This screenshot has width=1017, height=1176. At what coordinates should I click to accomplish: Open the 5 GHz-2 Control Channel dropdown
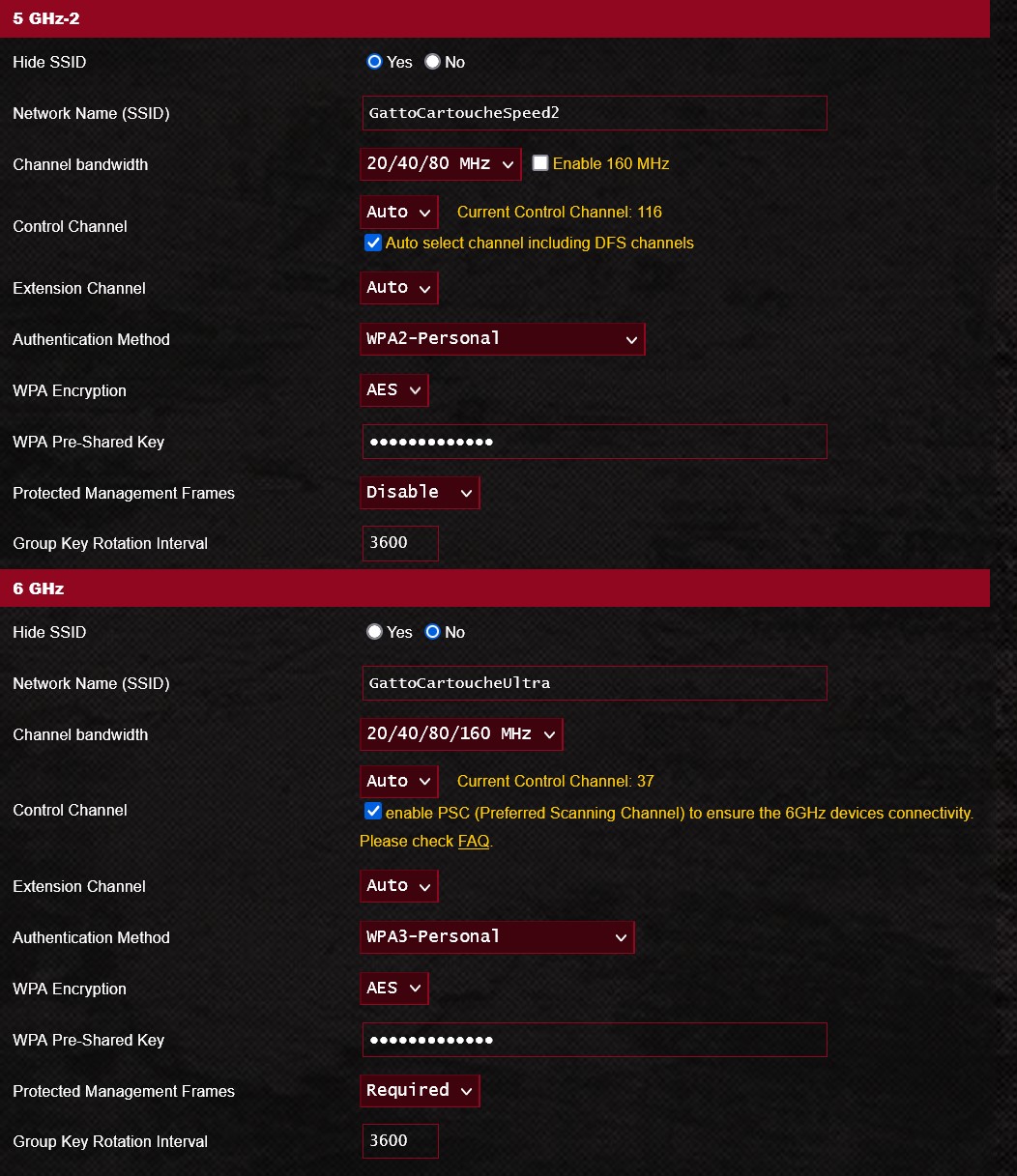click(399, 212)
